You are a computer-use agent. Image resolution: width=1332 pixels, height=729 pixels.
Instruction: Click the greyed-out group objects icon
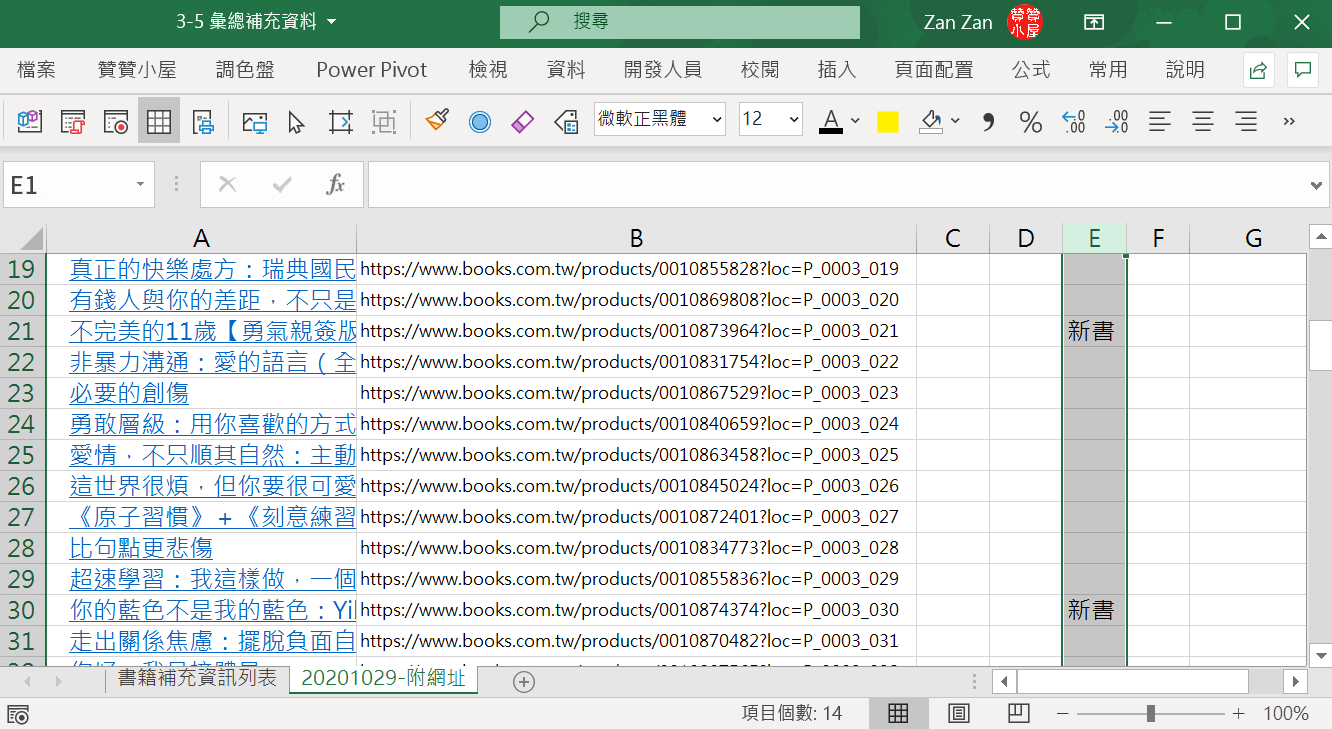384,121
